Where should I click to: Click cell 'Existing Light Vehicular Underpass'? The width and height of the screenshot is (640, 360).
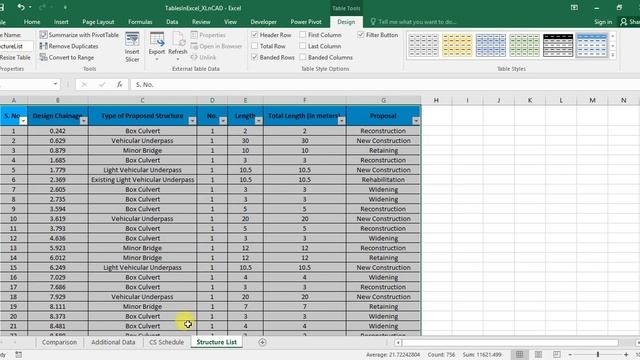click(142, 180)
